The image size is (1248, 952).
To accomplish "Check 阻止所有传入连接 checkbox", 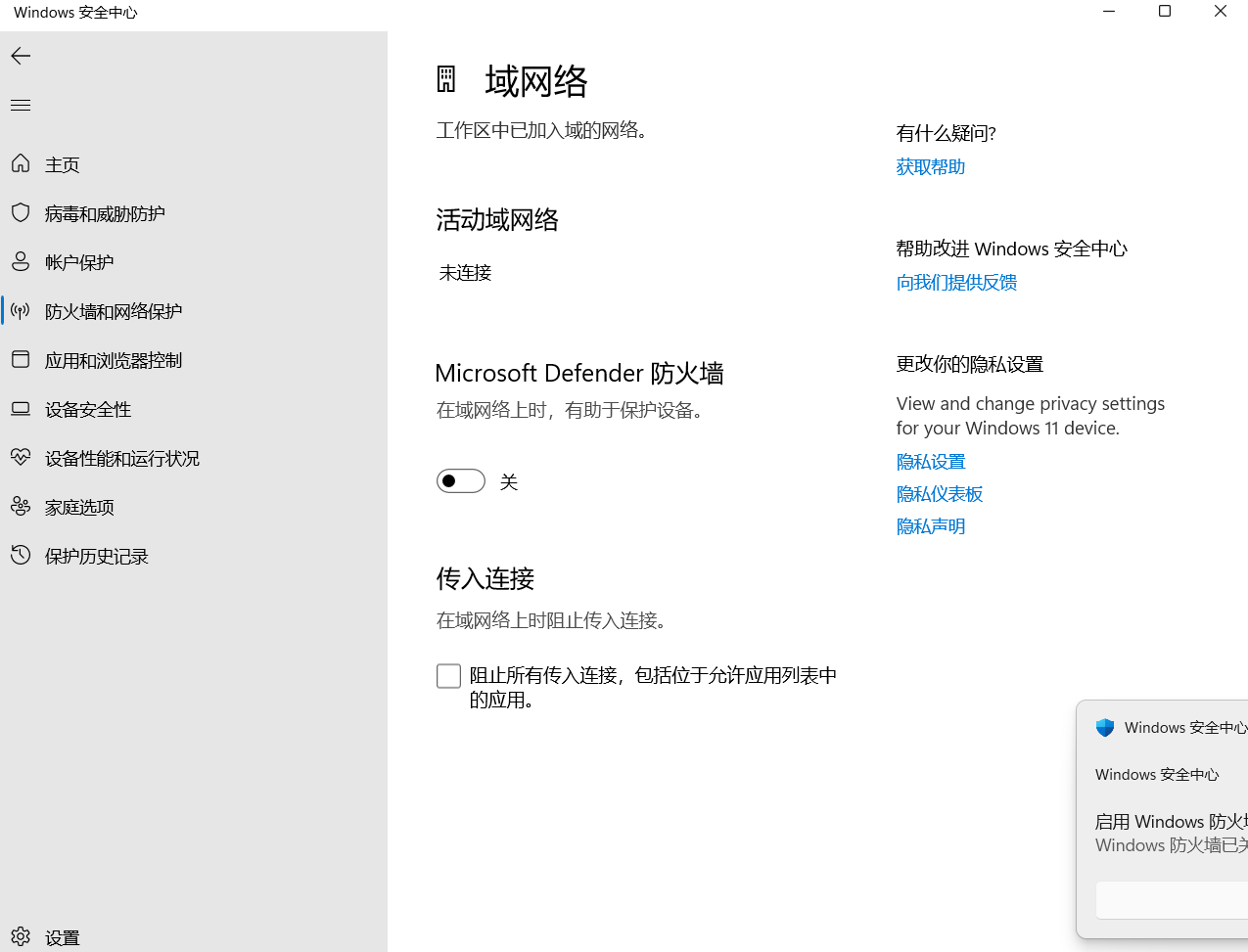I will point(448,676).
